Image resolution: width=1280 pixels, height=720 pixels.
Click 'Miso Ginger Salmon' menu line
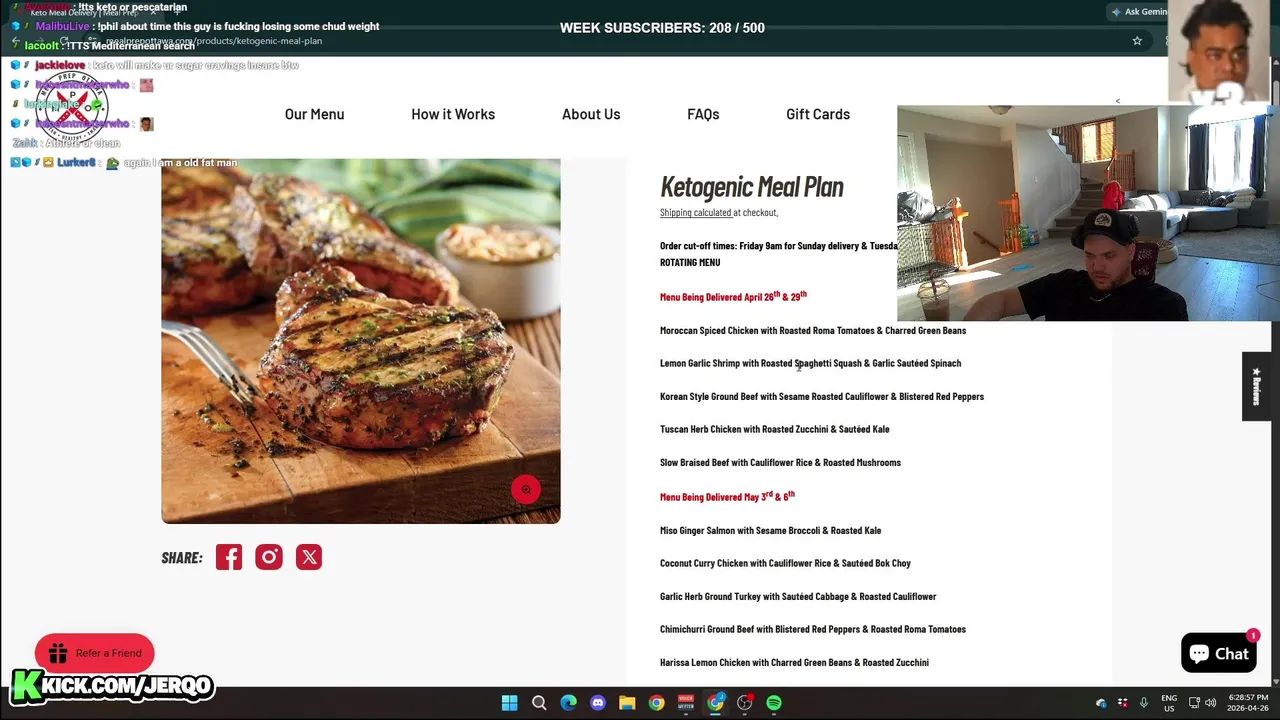pos(770,530)
